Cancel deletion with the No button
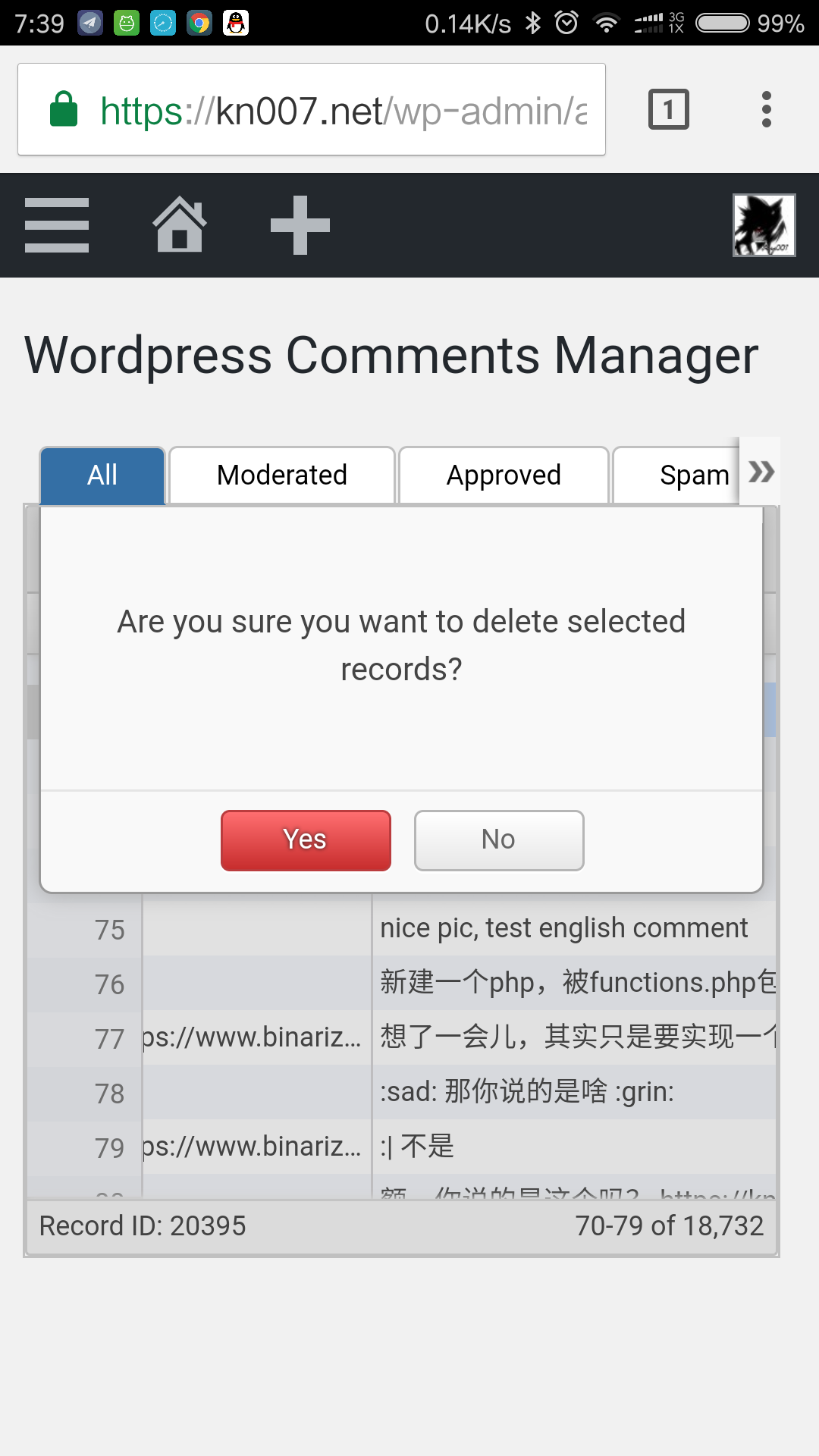The width and height of the screenshot is (819, 1456). point(499,840)
